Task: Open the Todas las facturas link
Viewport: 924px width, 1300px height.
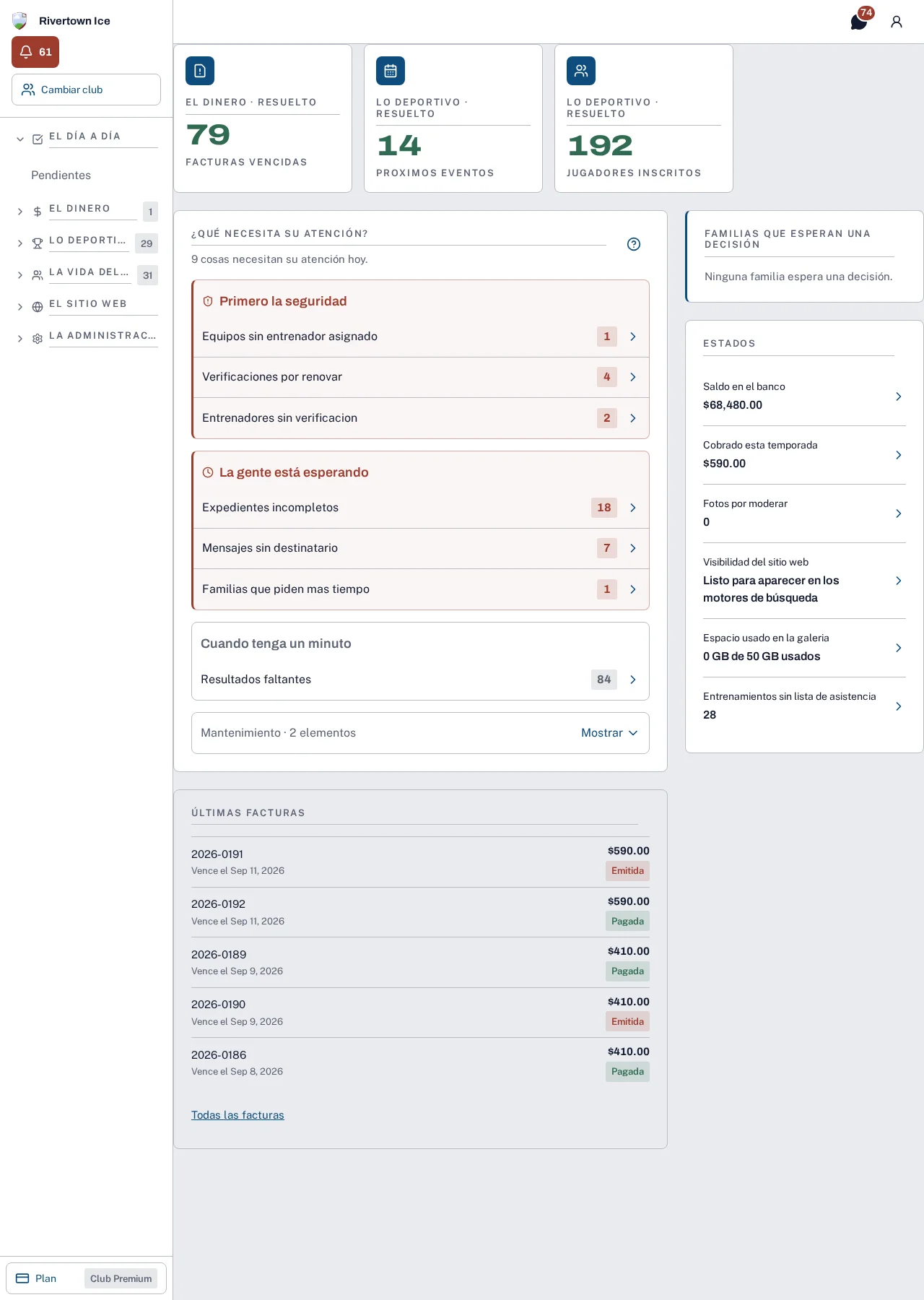Action: tap(237, 1115)
